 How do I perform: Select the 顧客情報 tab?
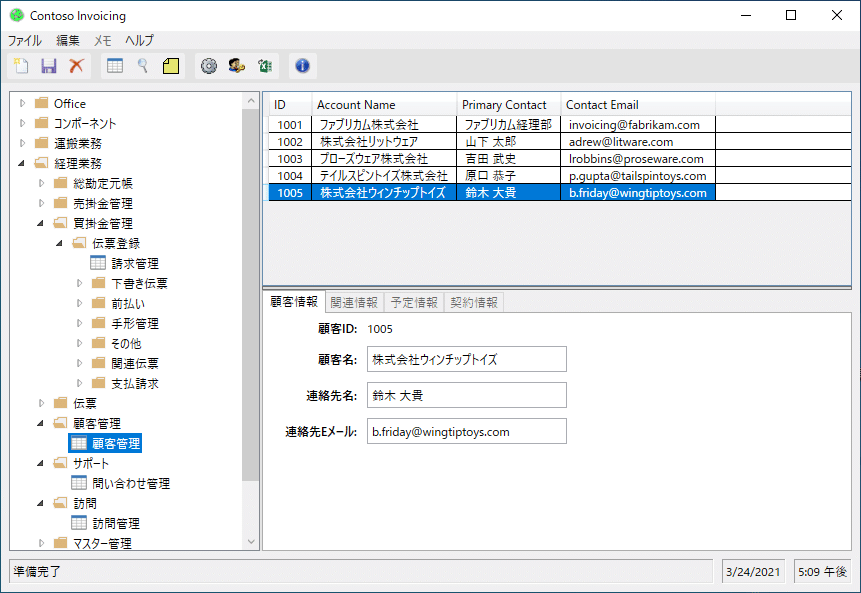pos(294,301)
